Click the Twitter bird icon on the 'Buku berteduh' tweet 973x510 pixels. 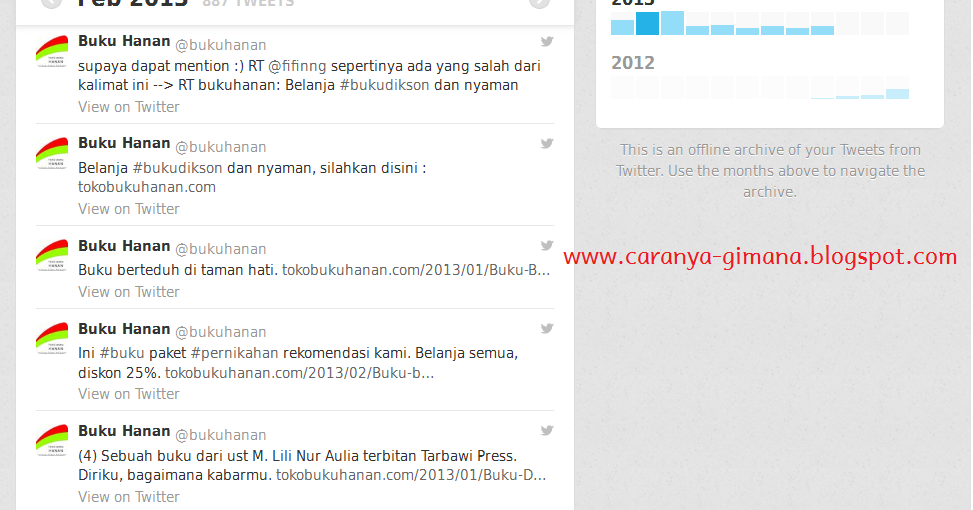click(x=546, y=245)
